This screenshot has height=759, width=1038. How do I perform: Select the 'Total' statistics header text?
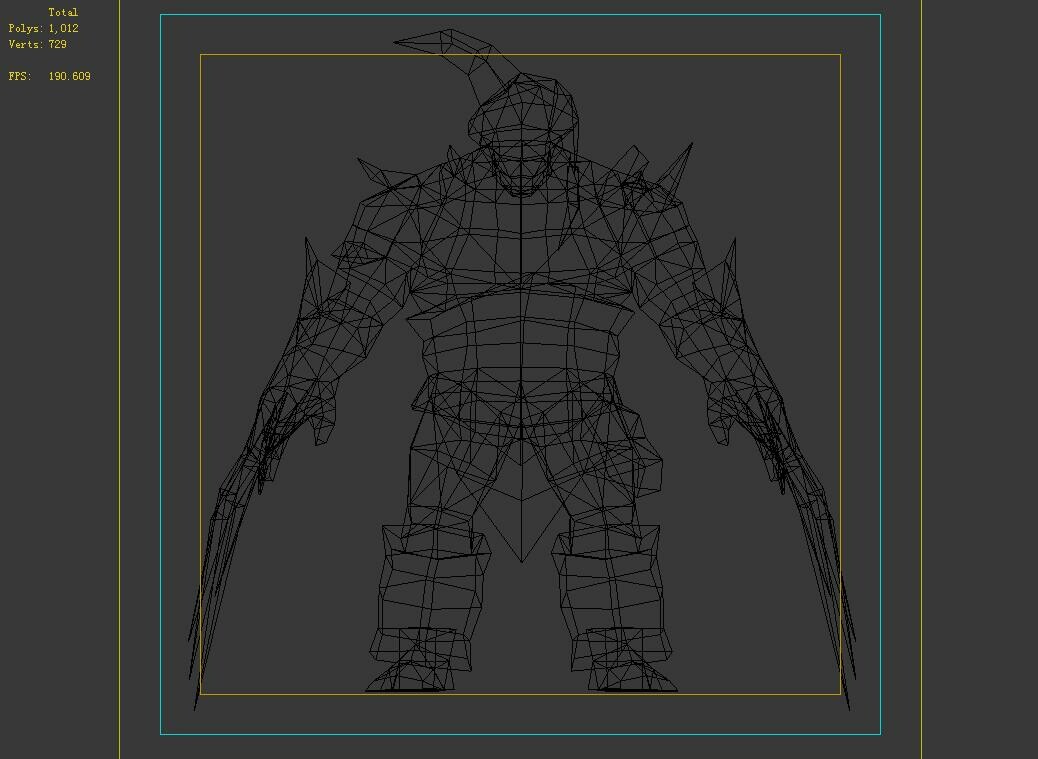[63, 12]
